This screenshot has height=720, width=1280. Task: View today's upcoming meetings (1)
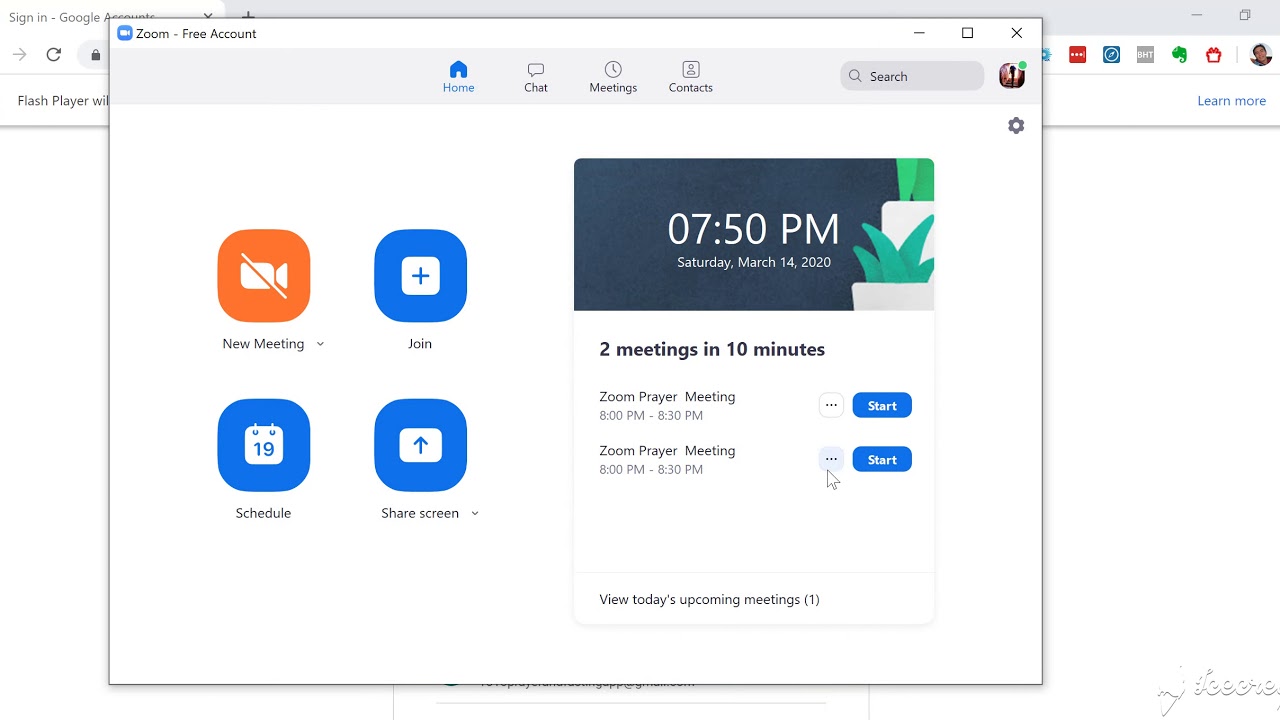tap(709, 599)
